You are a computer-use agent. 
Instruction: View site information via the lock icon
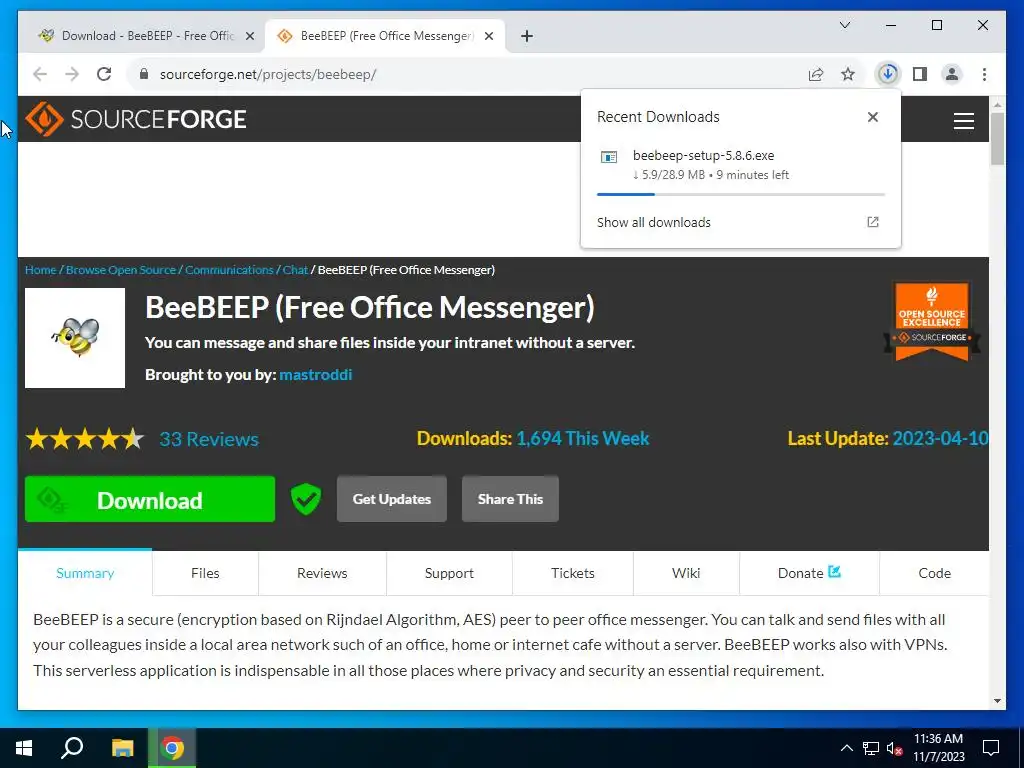click(144, 74)
